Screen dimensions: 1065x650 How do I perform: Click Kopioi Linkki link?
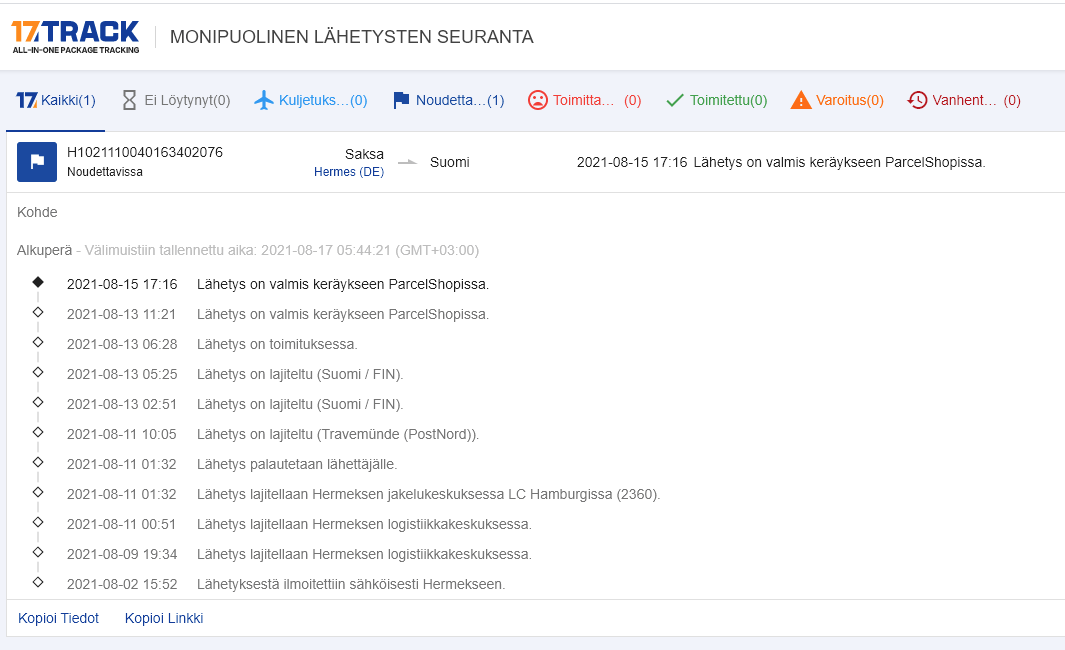point(164,618)
